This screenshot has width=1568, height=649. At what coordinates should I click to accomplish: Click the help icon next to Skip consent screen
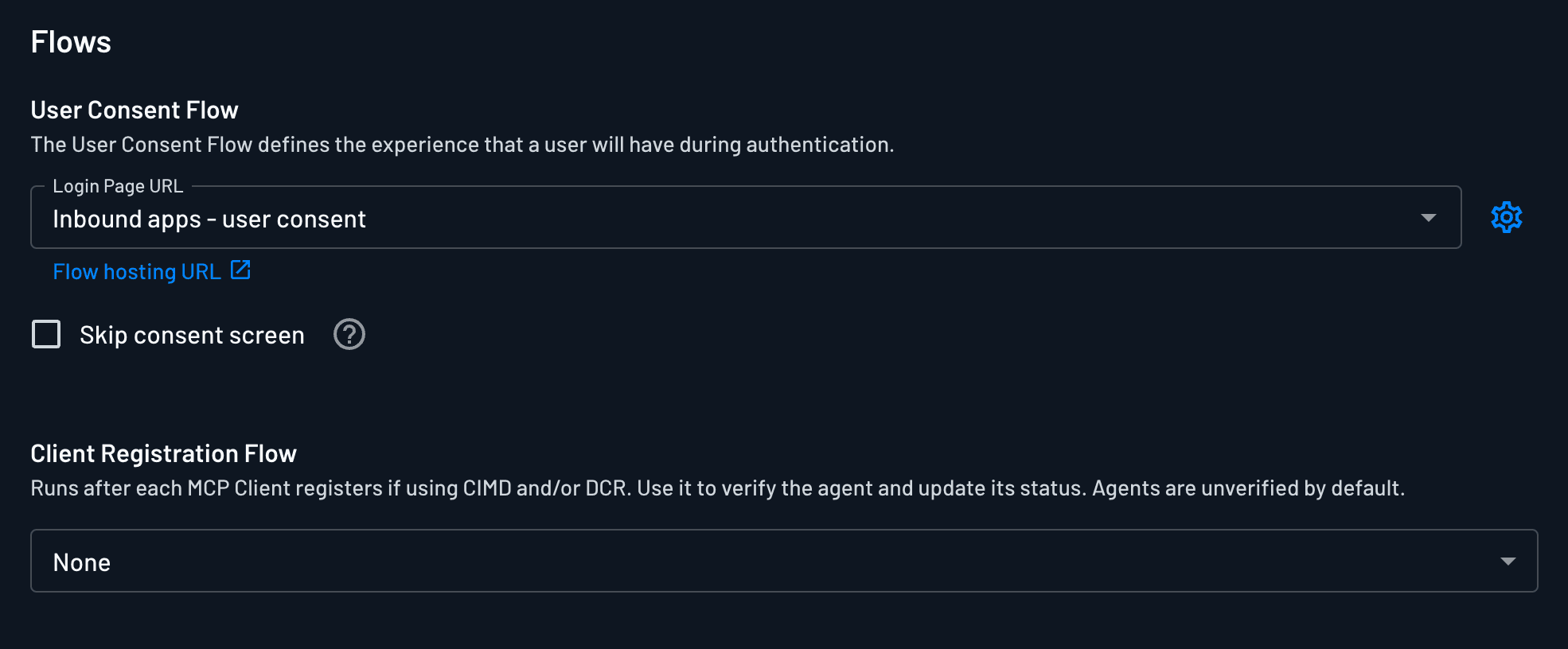[349, 335]
